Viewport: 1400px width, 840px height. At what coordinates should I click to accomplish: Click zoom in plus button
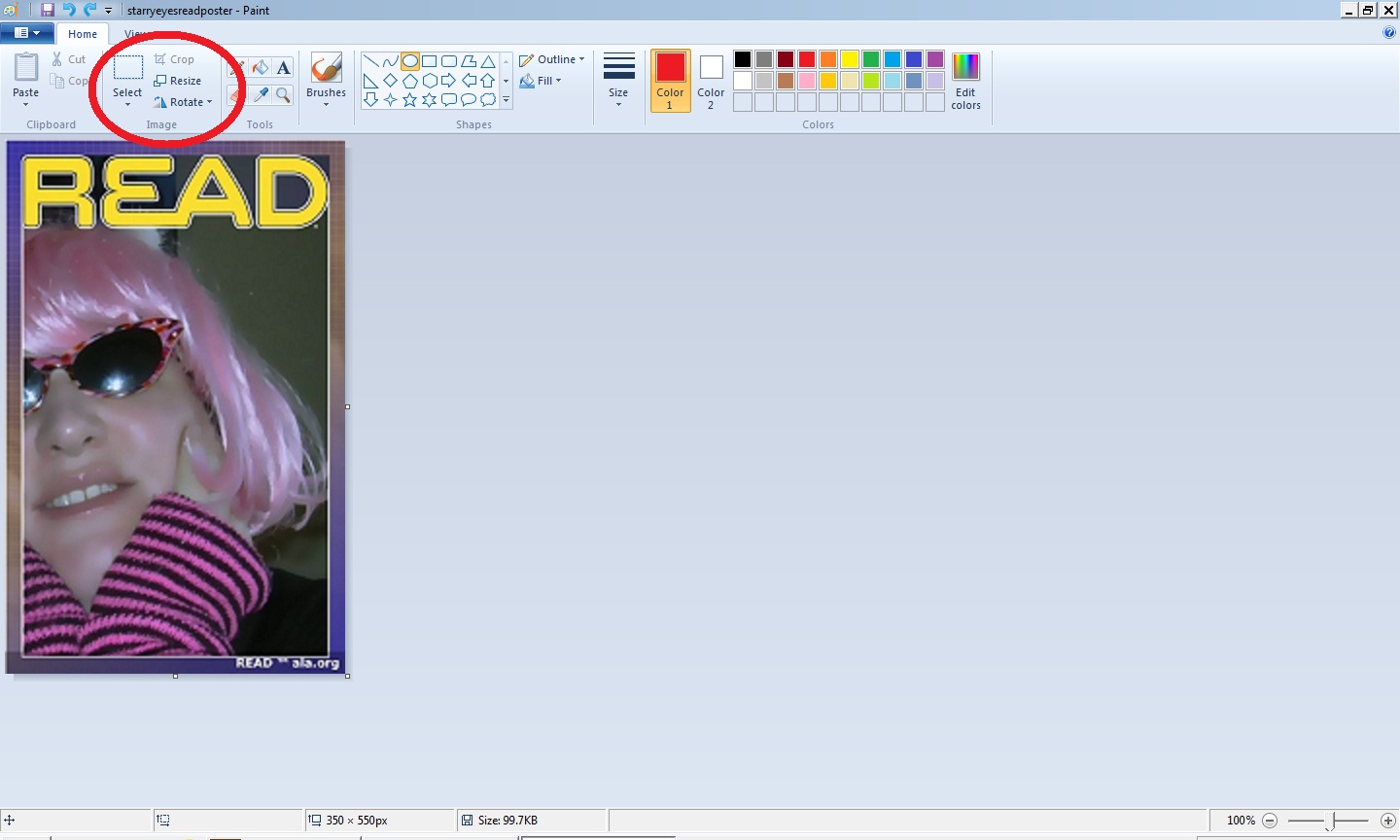click(1388, 821)
